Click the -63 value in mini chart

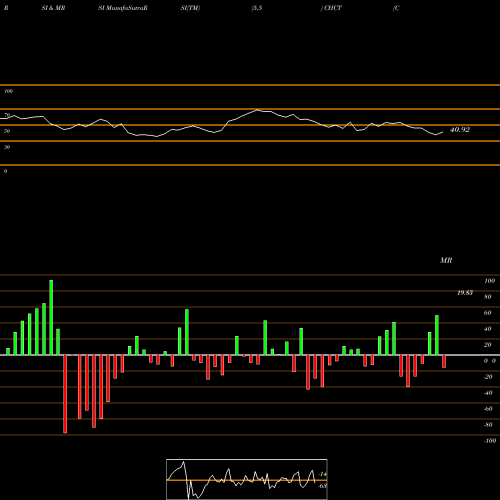coord(322,486)
